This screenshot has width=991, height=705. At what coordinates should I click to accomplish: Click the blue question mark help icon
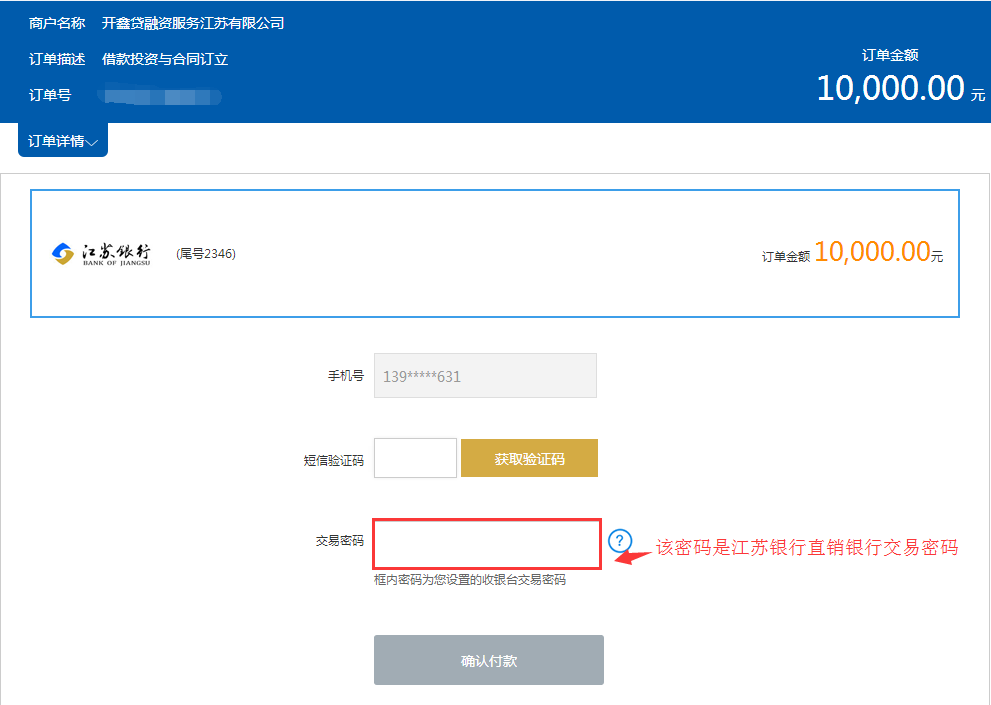[x=620, y=541]
